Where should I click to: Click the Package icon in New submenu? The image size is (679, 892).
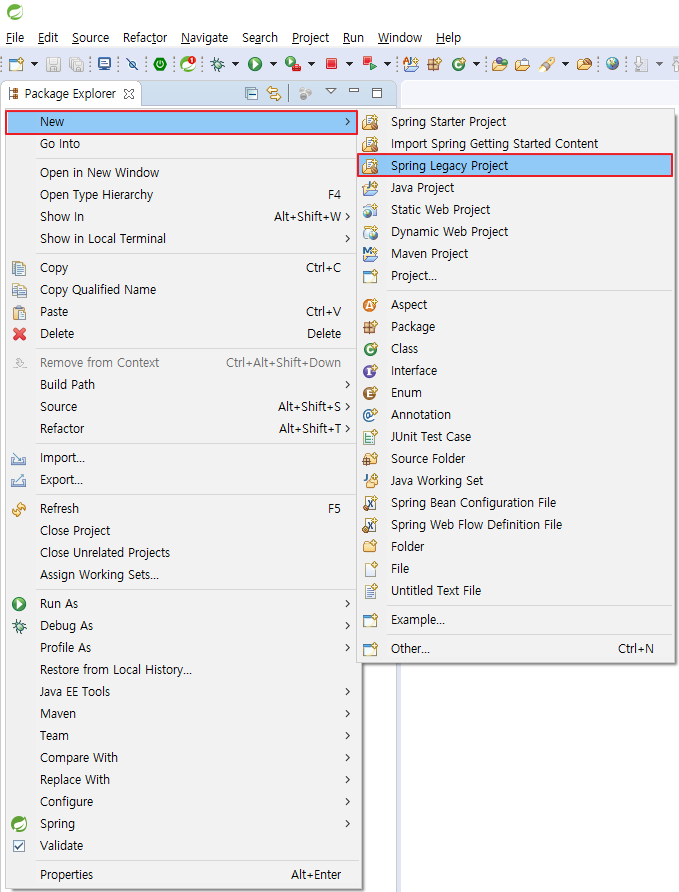[370, 327]
